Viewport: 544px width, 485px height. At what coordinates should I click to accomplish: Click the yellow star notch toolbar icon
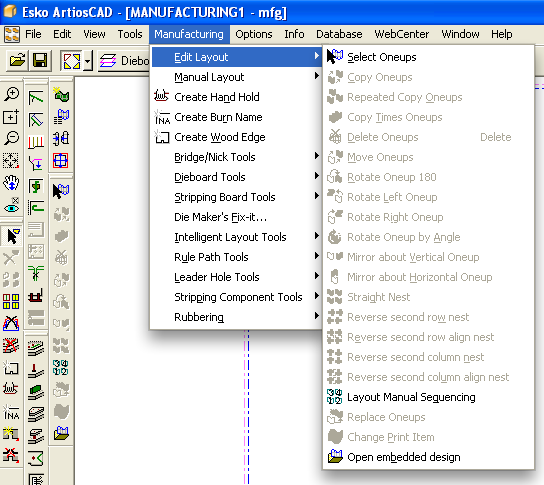[11, 434]
